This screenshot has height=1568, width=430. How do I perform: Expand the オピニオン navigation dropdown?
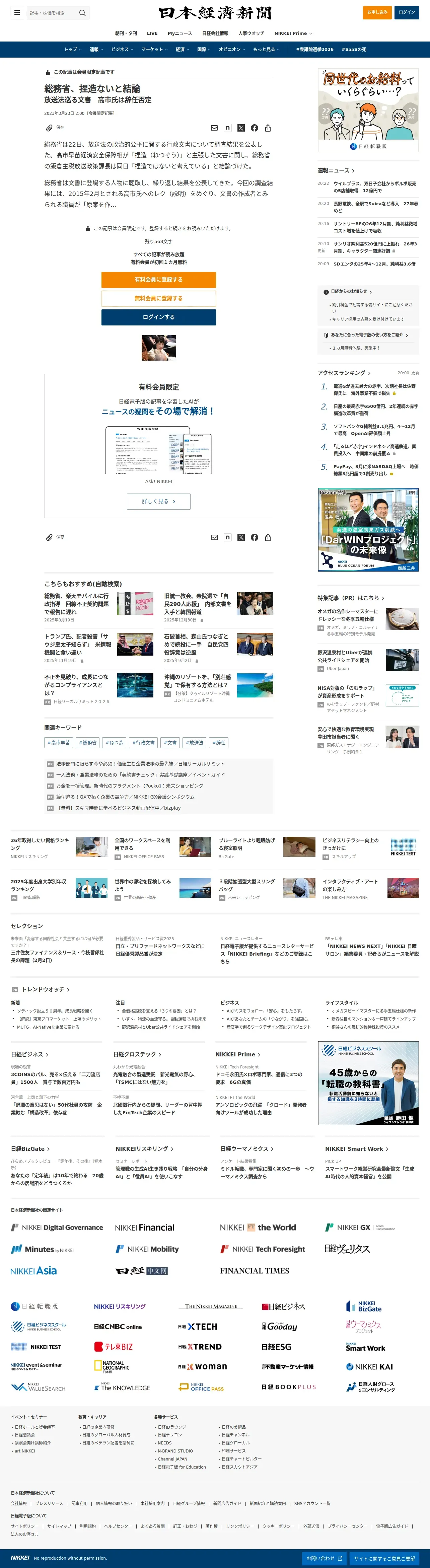tap(232, 49)
